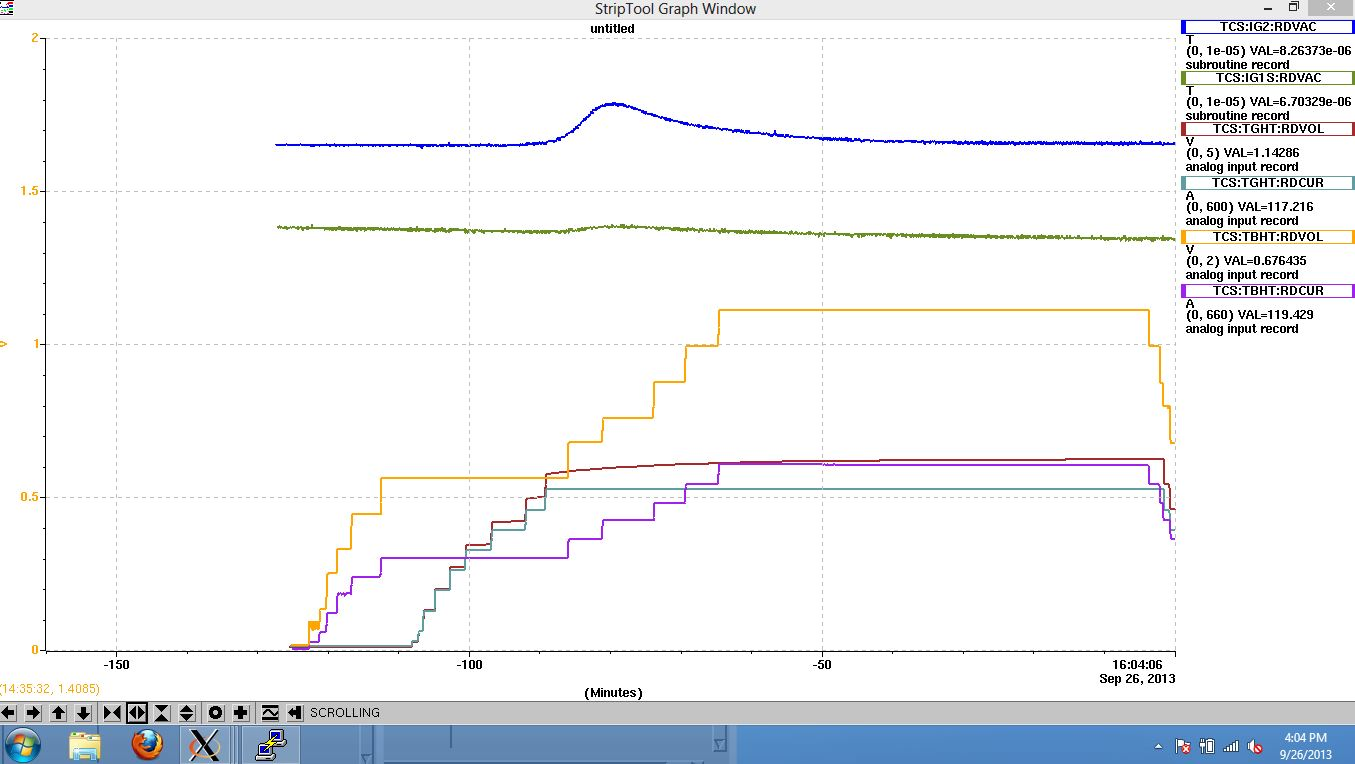1355x764 pixels.
Task: Expand the time axis with the outward horizontal arrows
Action: coord(137,713)
